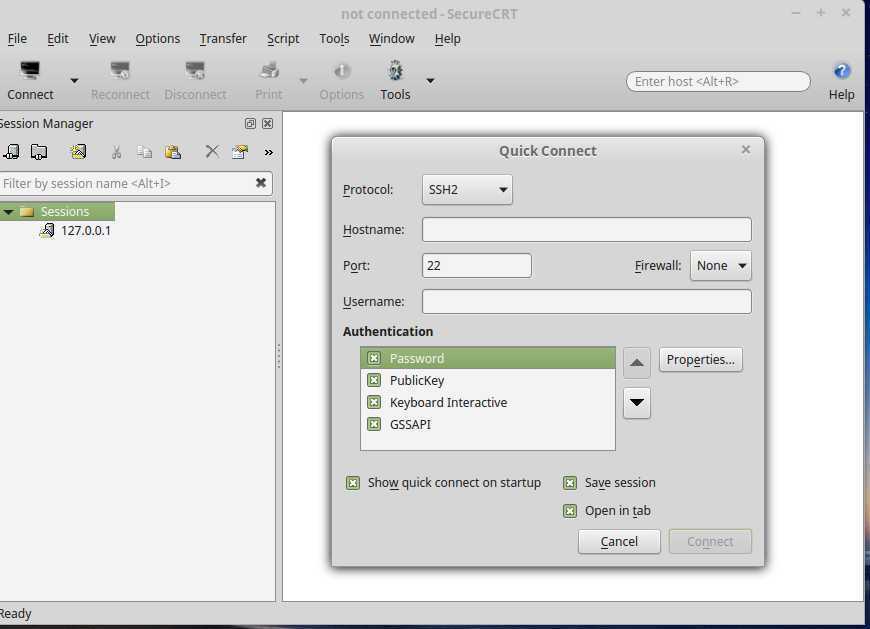Open the Window menu

[392, 39]
